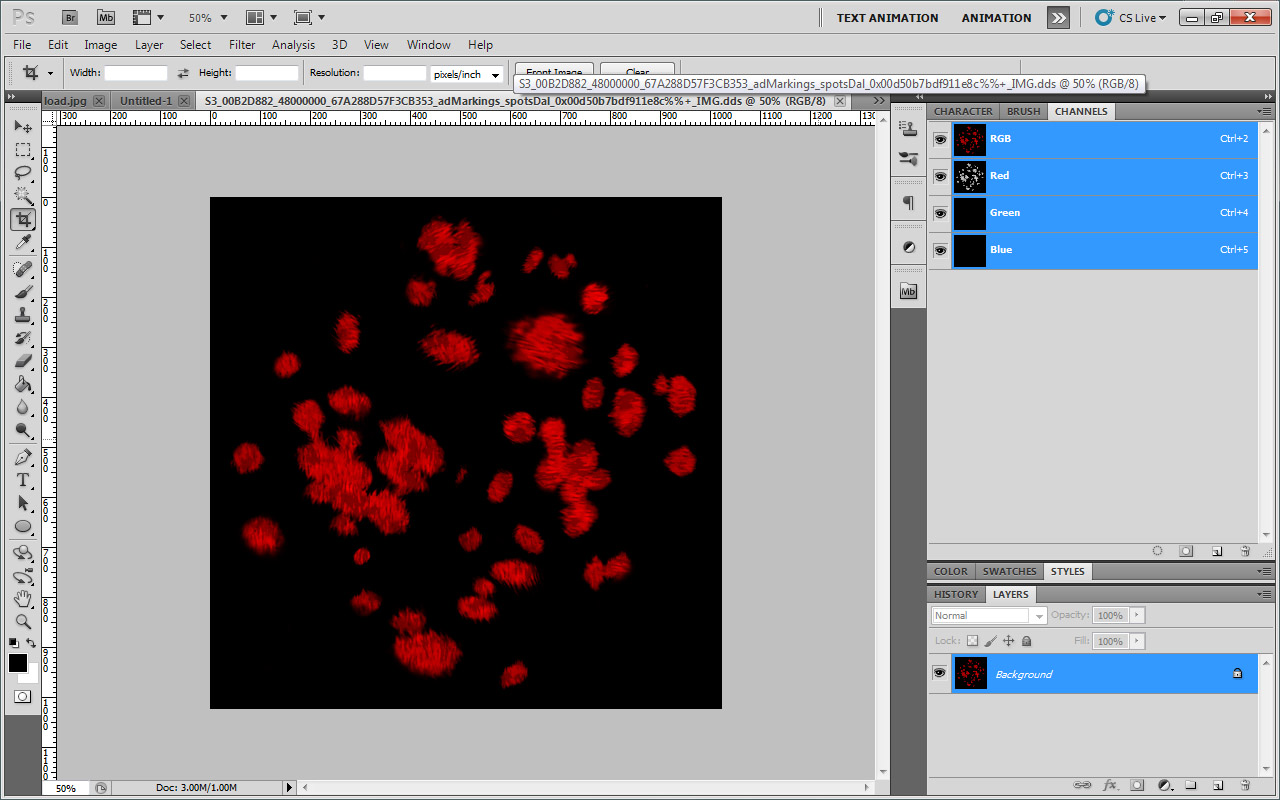Create new layer icon in Layers panel

1217,785
